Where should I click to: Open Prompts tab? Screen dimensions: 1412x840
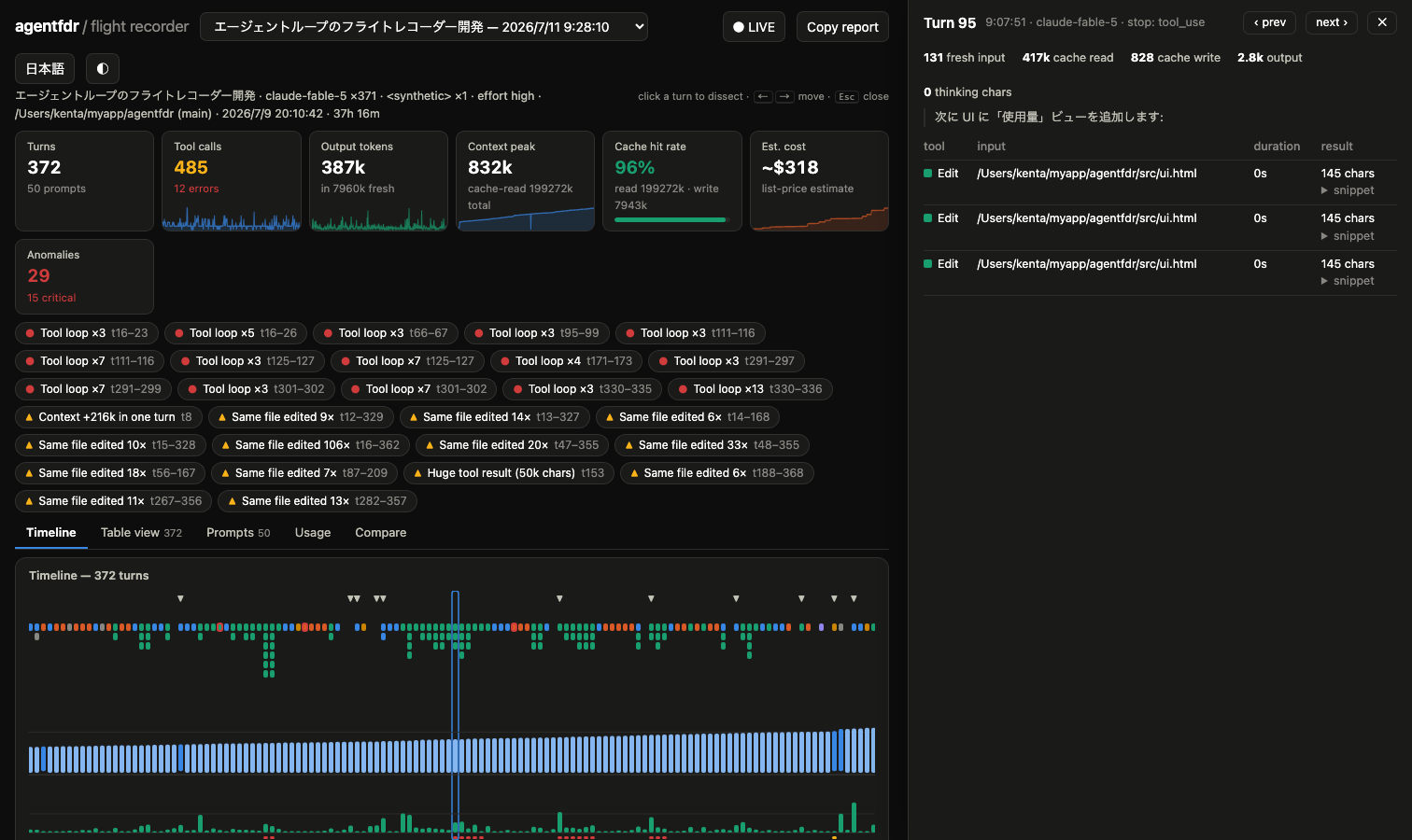click(238, 533)
